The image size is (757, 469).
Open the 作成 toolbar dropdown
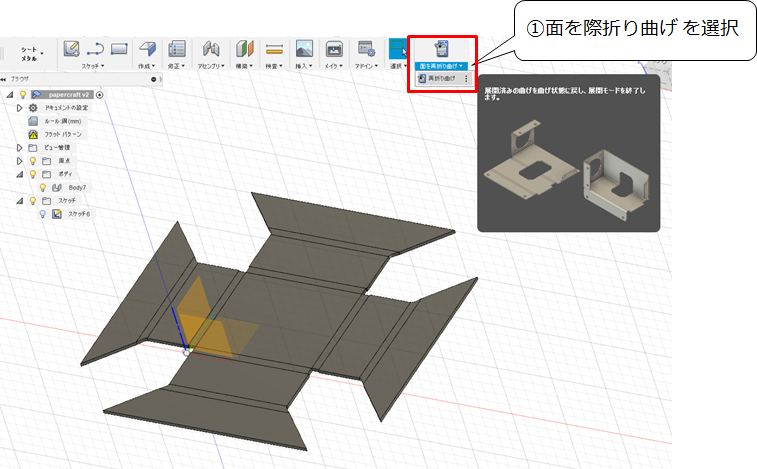tap(147, 66)
